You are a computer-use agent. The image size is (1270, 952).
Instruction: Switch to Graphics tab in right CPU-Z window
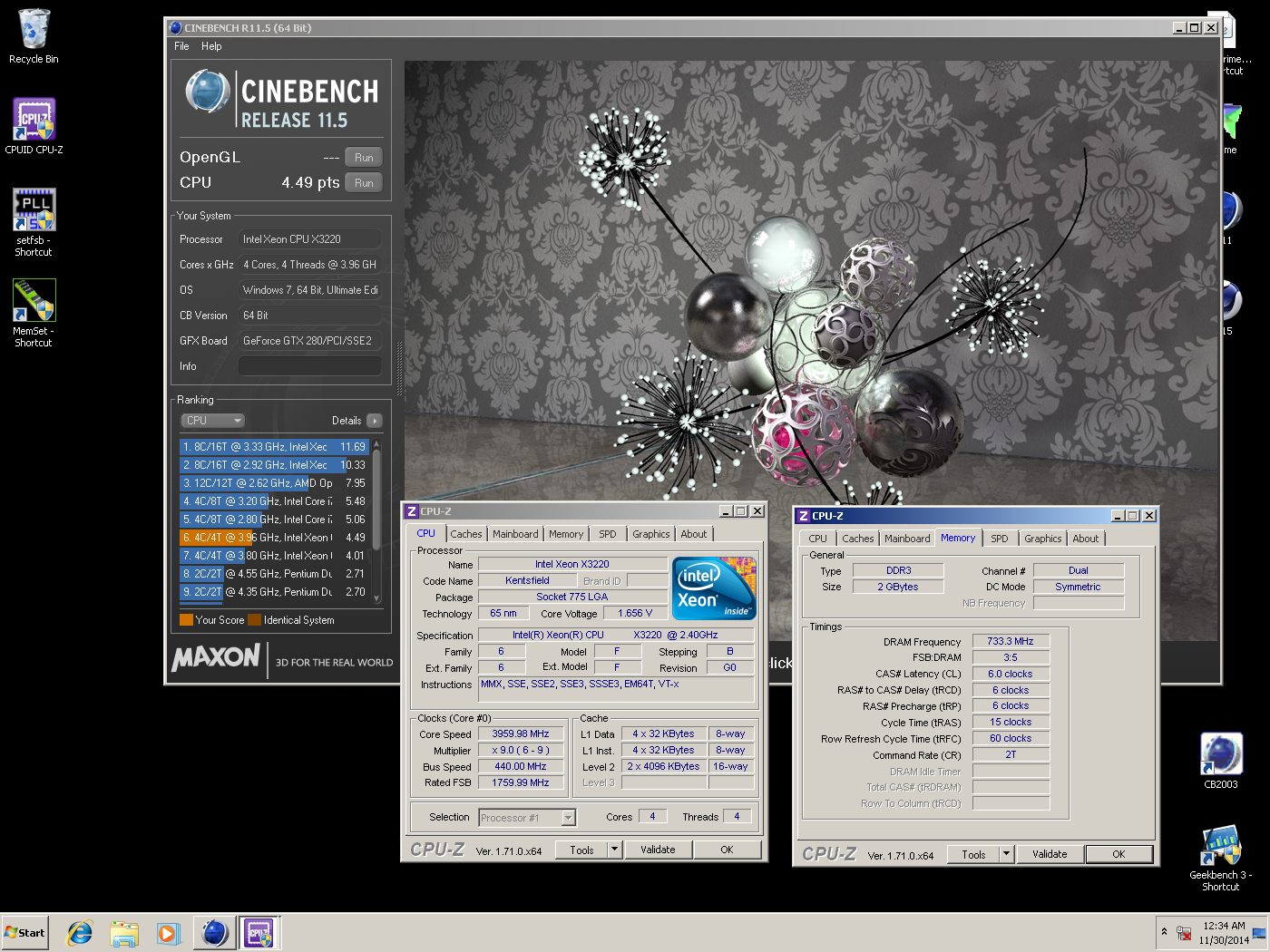[1043, 539]
